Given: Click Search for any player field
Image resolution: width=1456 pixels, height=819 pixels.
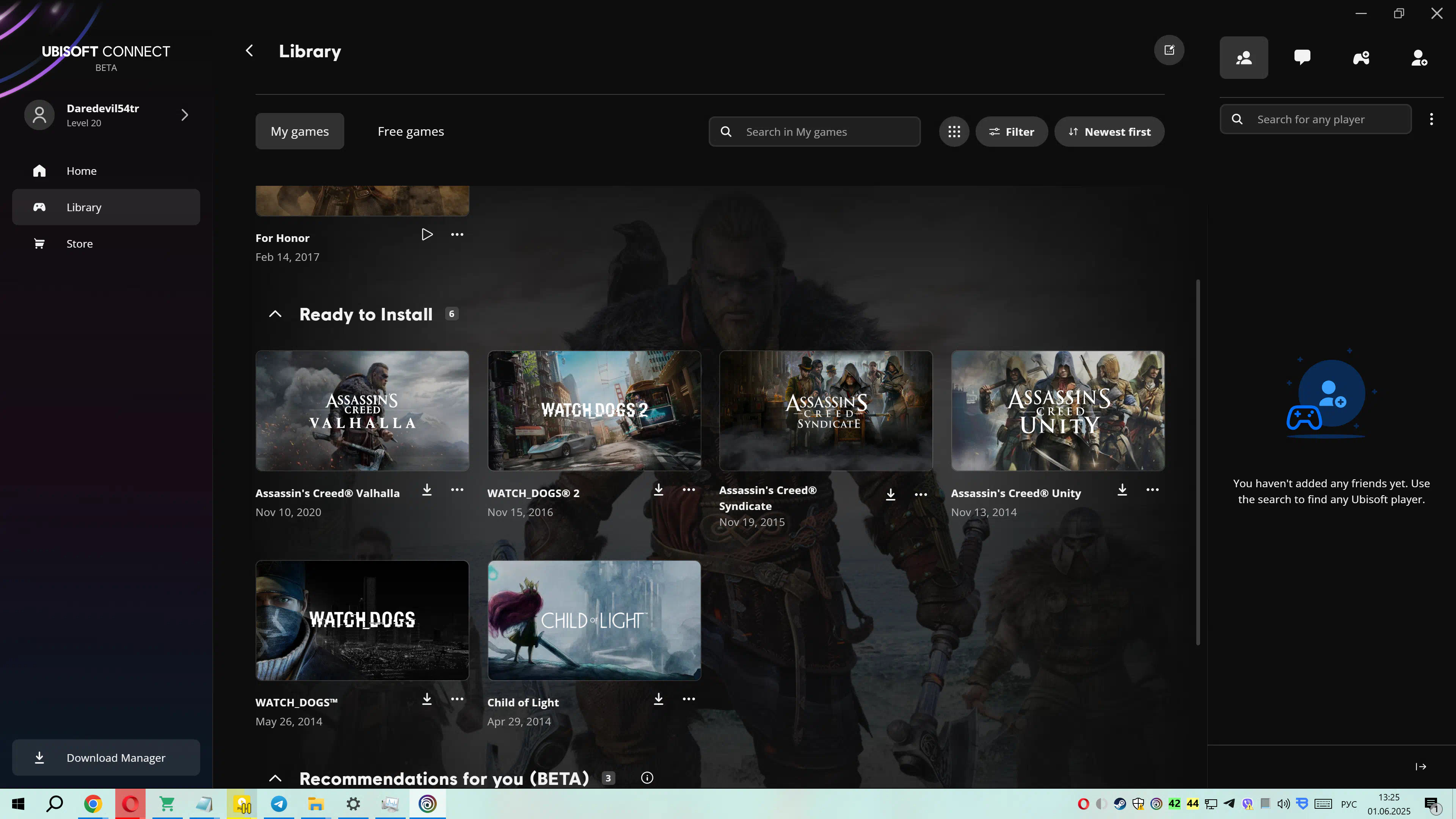Looking at the screenshot, I should 1315,119.
